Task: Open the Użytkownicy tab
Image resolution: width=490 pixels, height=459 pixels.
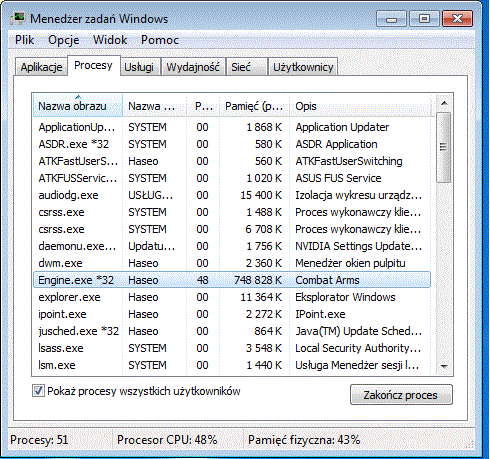Action: click(303, 67)
